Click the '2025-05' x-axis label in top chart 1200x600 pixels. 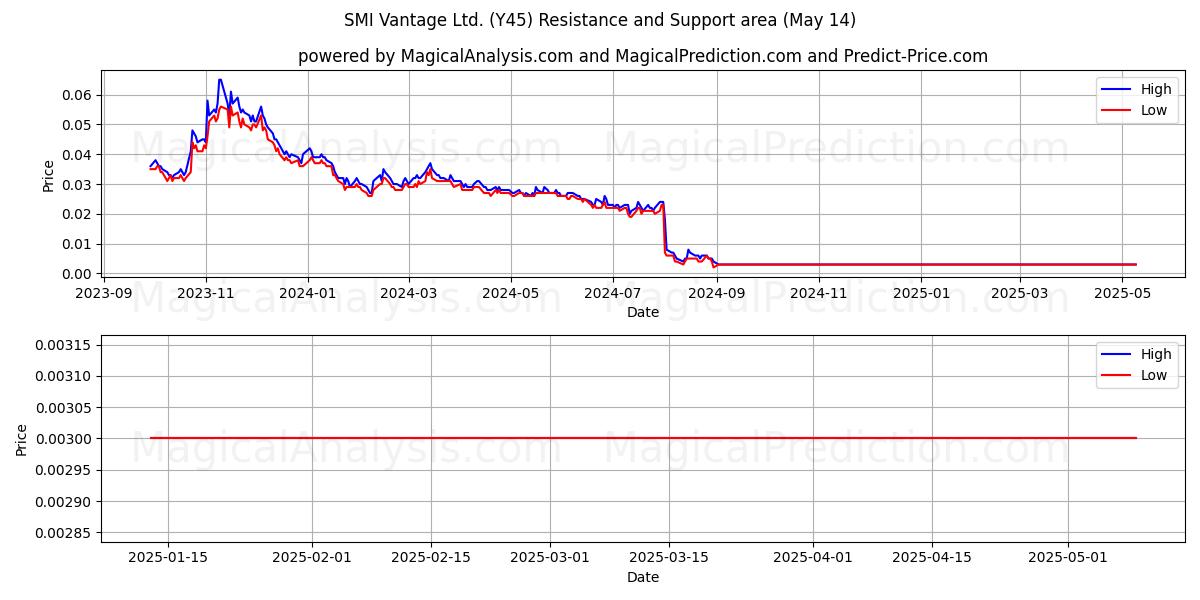click(x=1122, y=293)
